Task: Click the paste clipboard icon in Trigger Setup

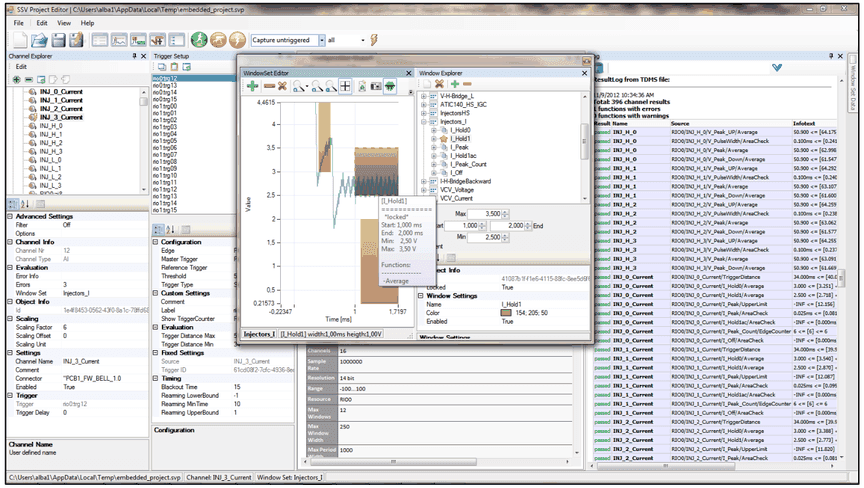Action: (174, 67)
